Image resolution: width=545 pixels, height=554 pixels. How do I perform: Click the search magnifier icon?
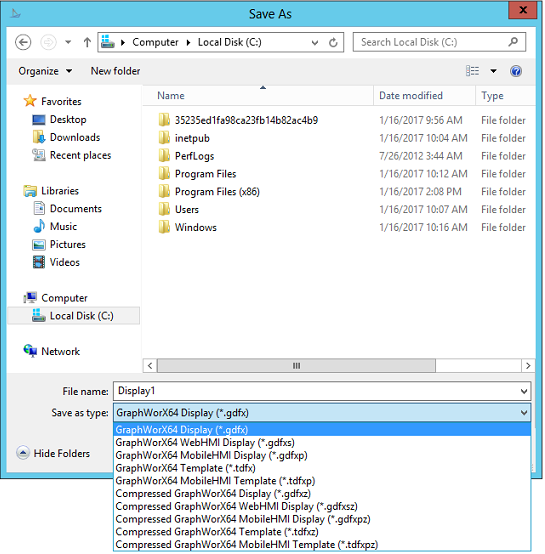[x=513, y=42]
